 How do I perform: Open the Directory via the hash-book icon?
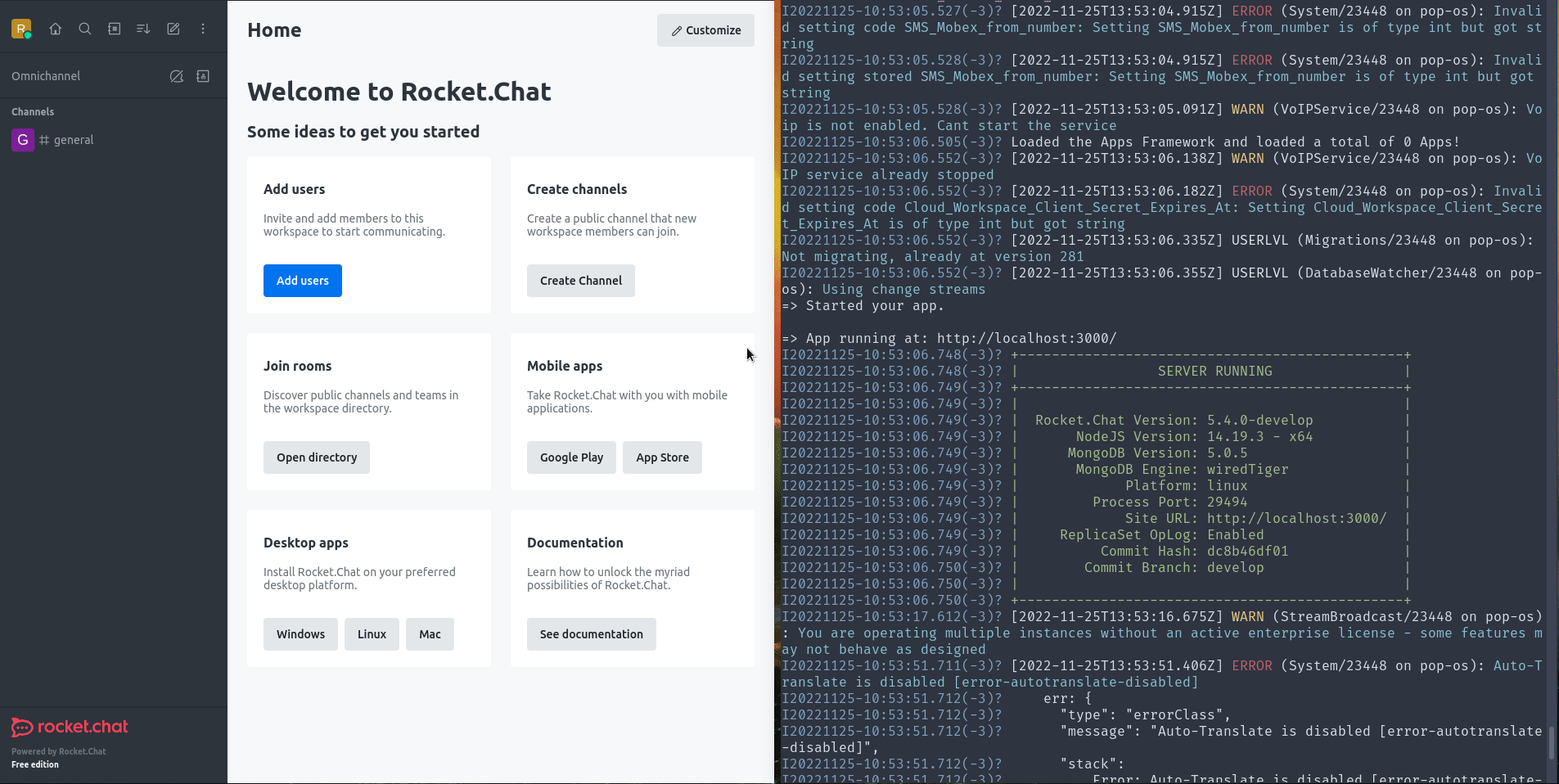click(114, 29)
